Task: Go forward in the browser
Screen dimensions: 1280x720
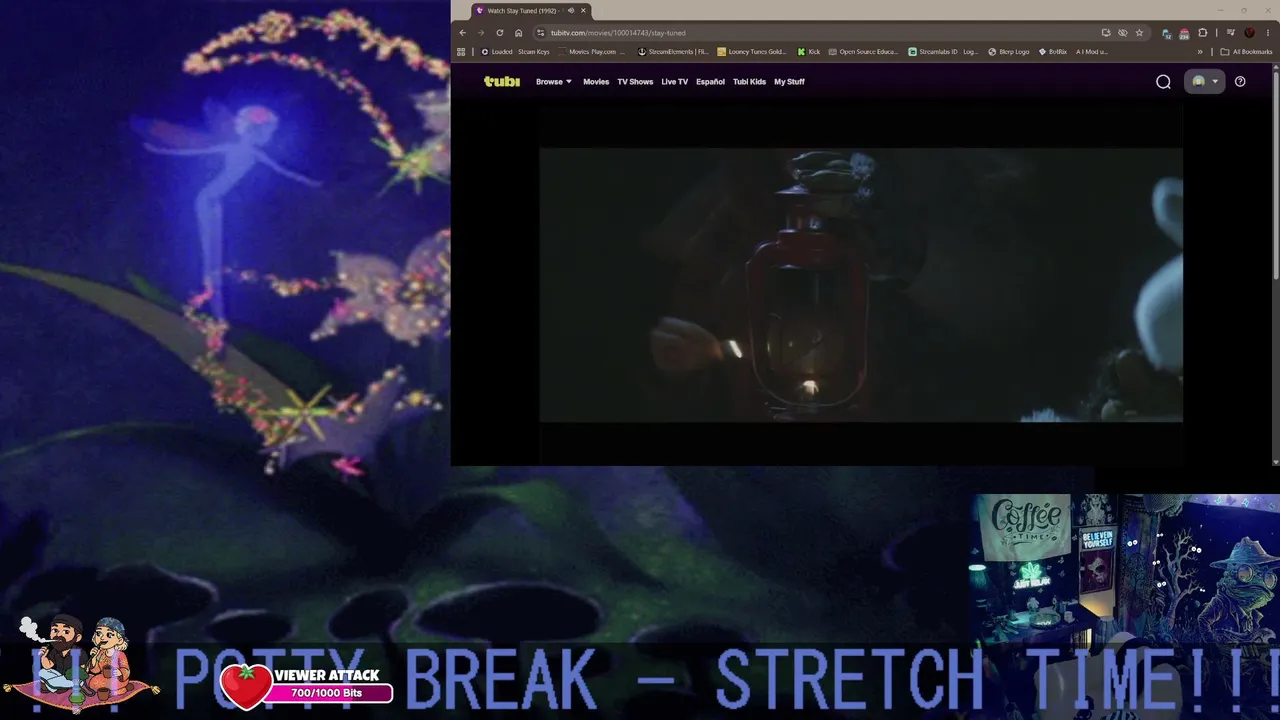Action: (x=480, y=33)
